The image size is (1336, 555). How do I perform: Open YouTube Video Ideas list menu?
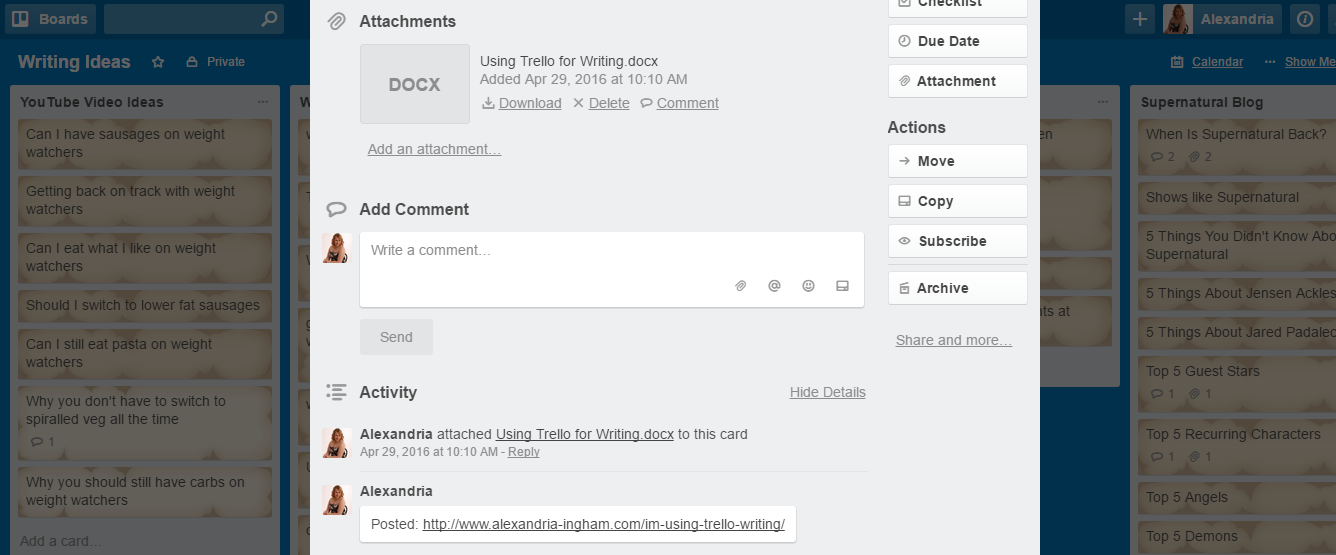(x=263, y=102)
